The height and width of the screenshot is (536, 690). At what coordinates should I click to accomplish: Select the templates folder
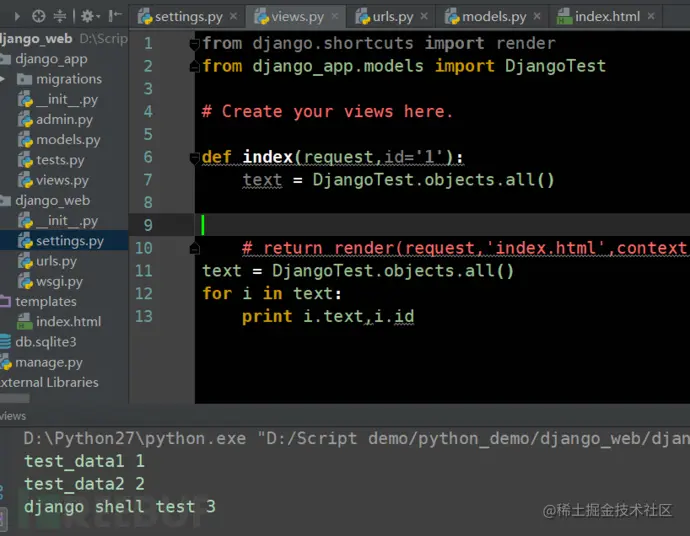(46, 301)
